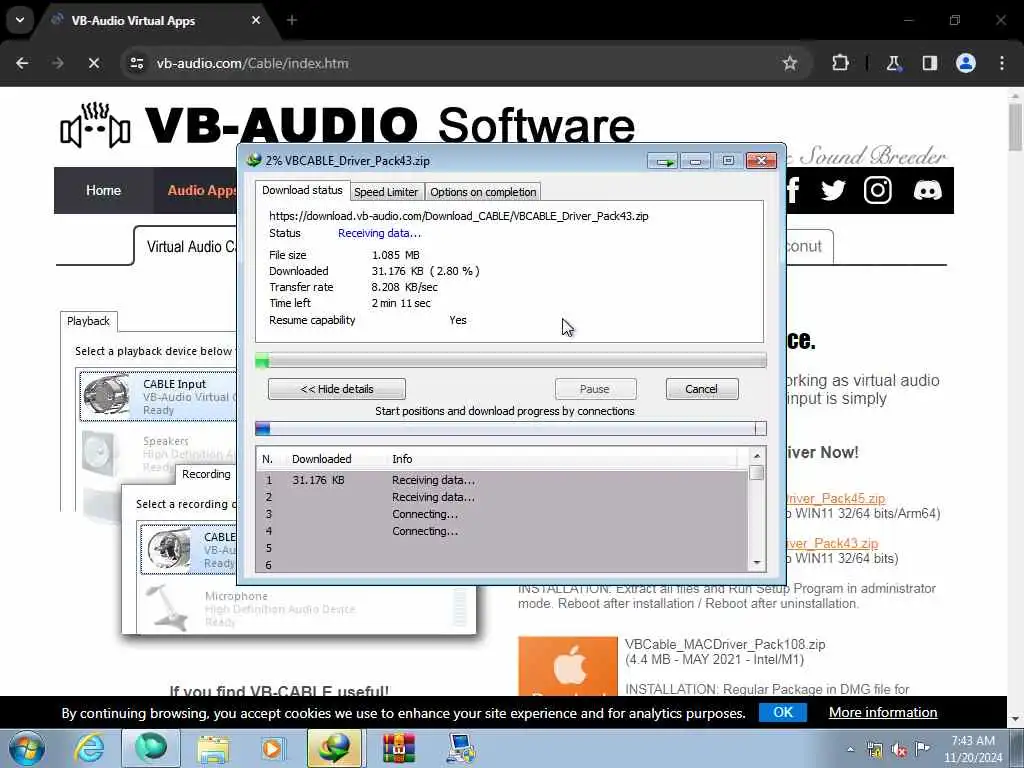Open the taskbar clock showing 7:43 AM
This screenshot has width=1024, height=768.
coord(973,749)
